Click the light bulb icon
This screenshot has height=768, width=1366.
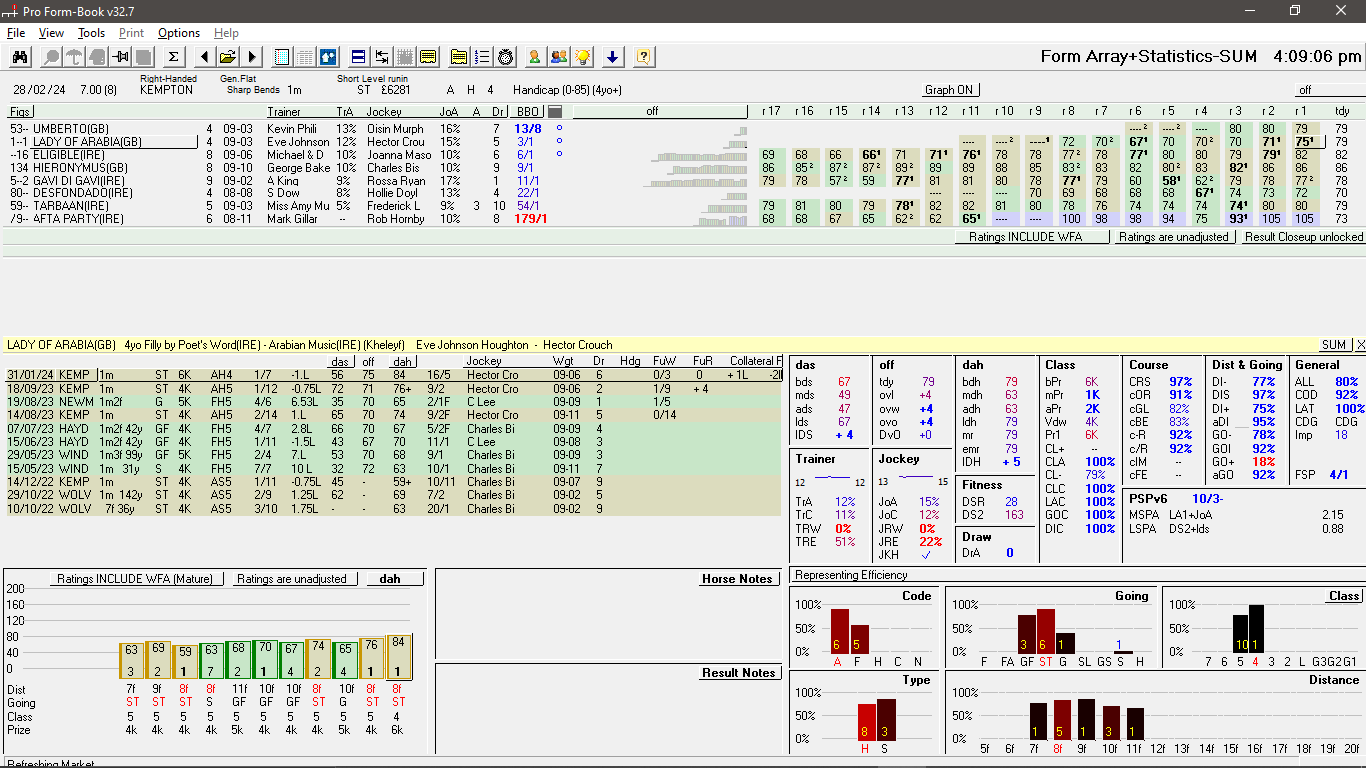(582, 57)
